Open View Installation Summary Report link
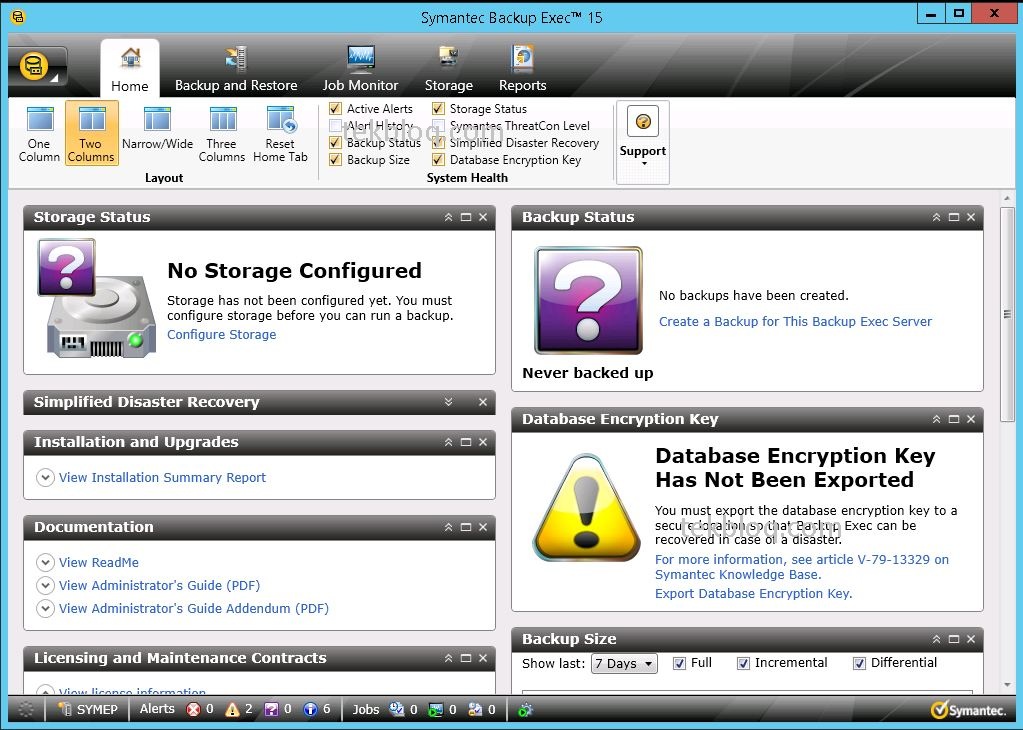Screen dimensions: 1023x730 point(162,478)
